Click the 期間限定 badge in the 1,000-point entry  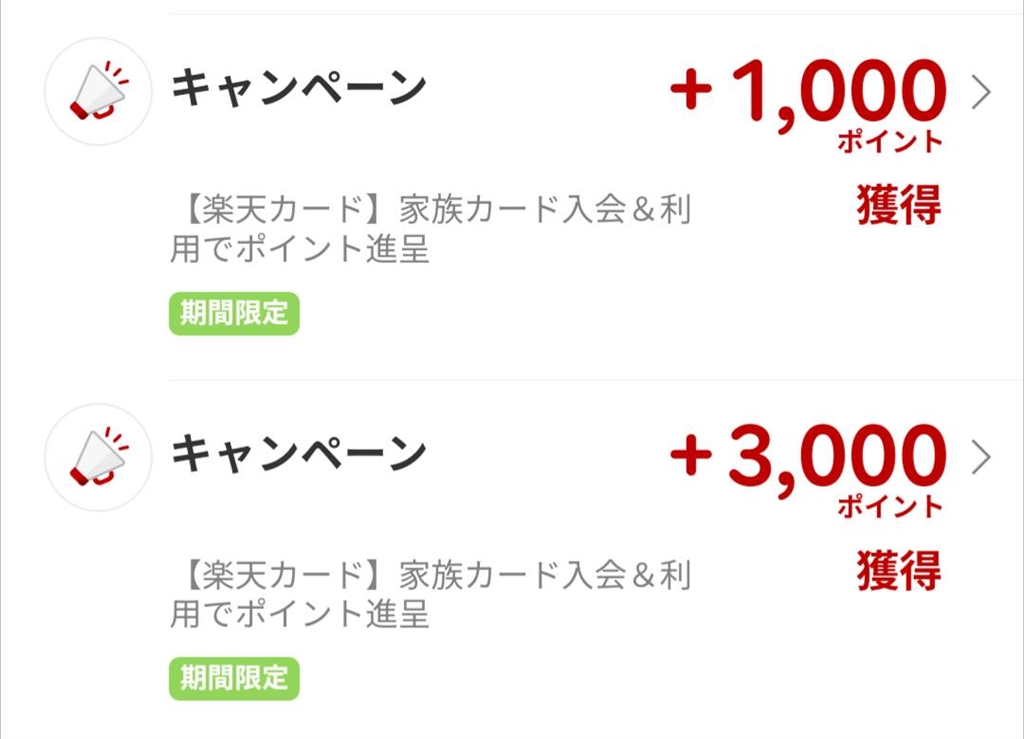pyautogui.click(x=234, y=313)
